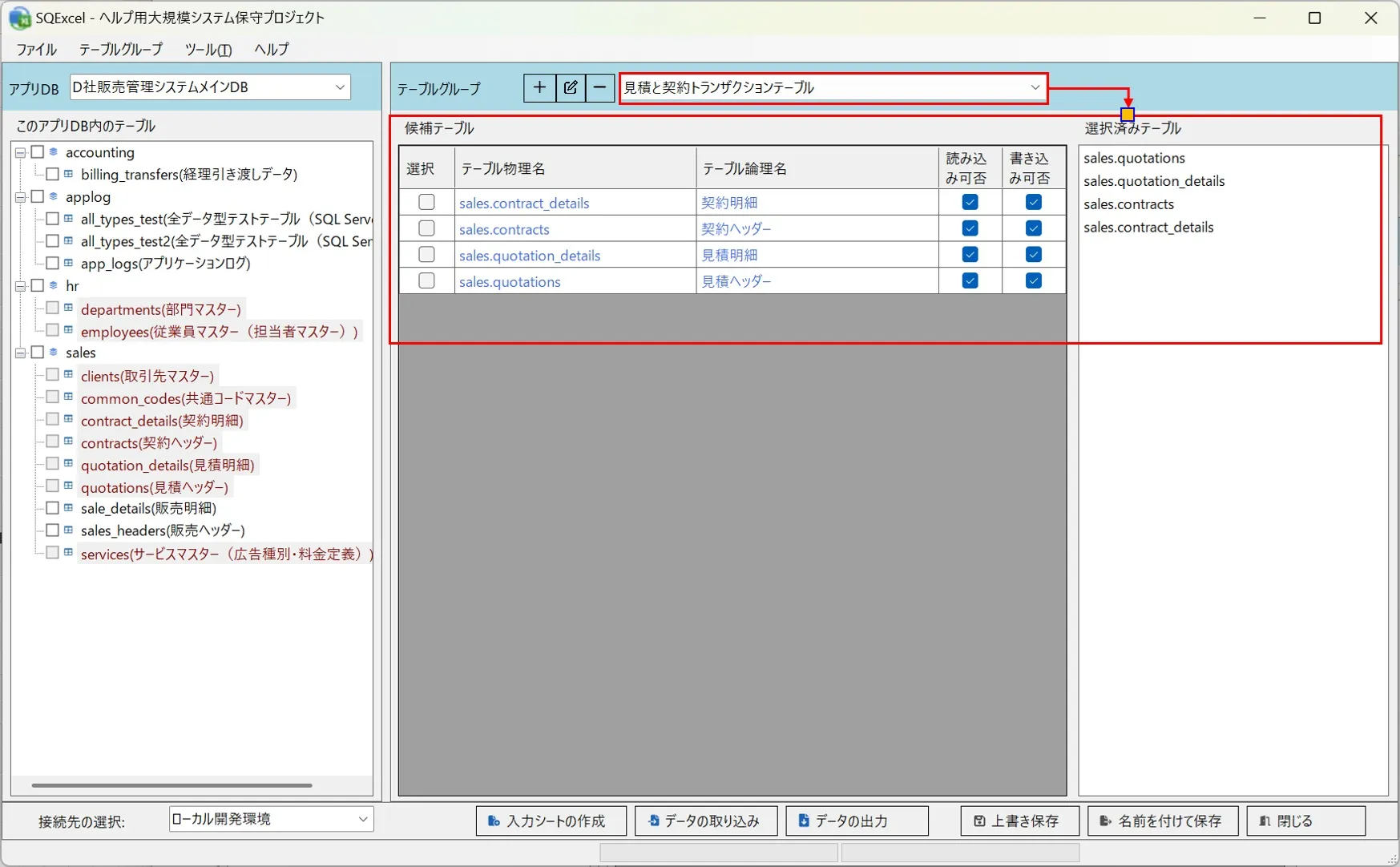
Task: Collapse the sales tree node
Action: (21, 353)
